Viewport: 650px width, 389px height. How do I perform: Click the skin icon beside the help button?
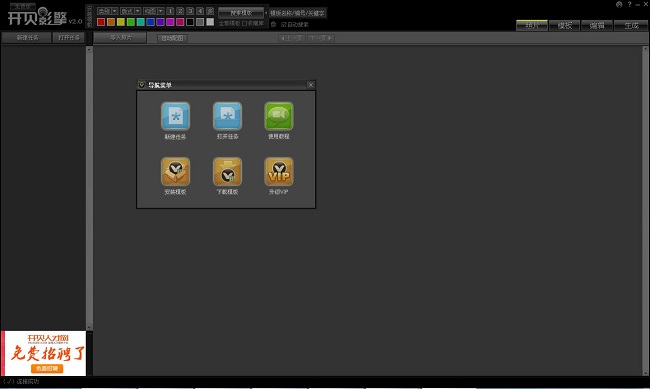click(619, 5)
